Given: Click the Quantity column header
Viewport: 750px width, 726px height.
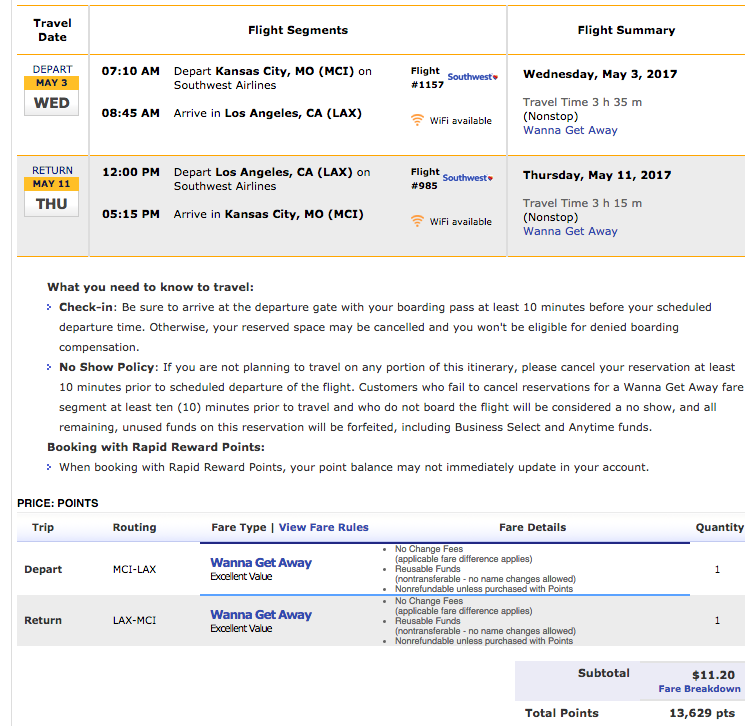Looking at the screenshot, I should (x=719, y=527).
